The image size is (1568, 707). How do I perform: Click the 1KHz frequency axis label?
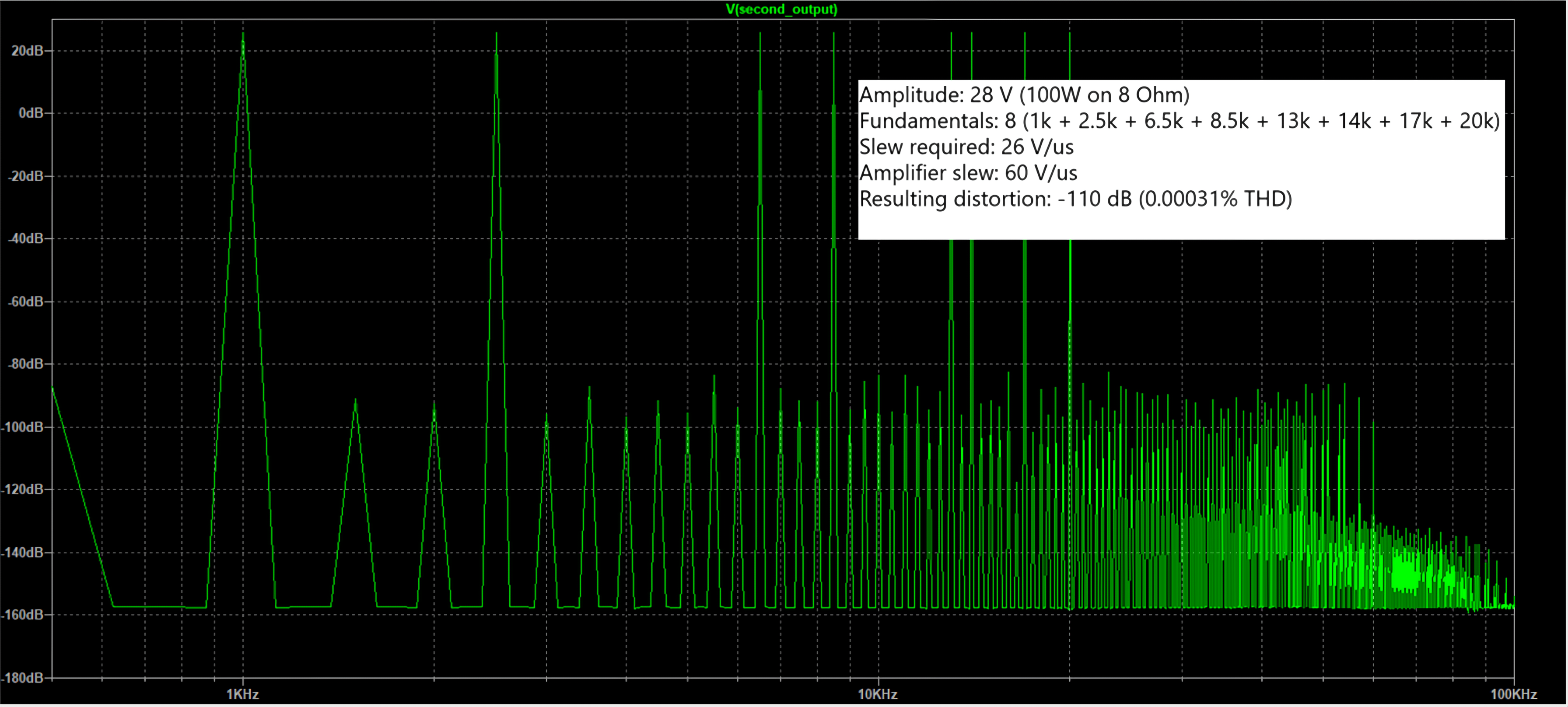(243, 694)
